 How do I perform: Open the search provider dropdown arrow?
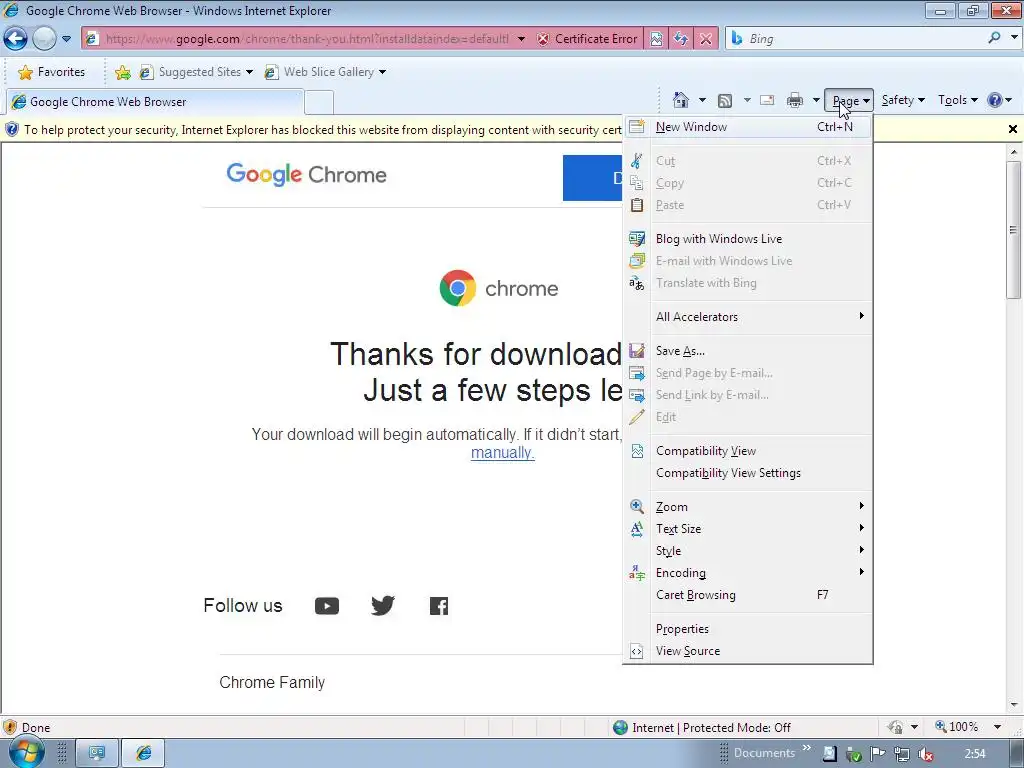point(1014,38)
